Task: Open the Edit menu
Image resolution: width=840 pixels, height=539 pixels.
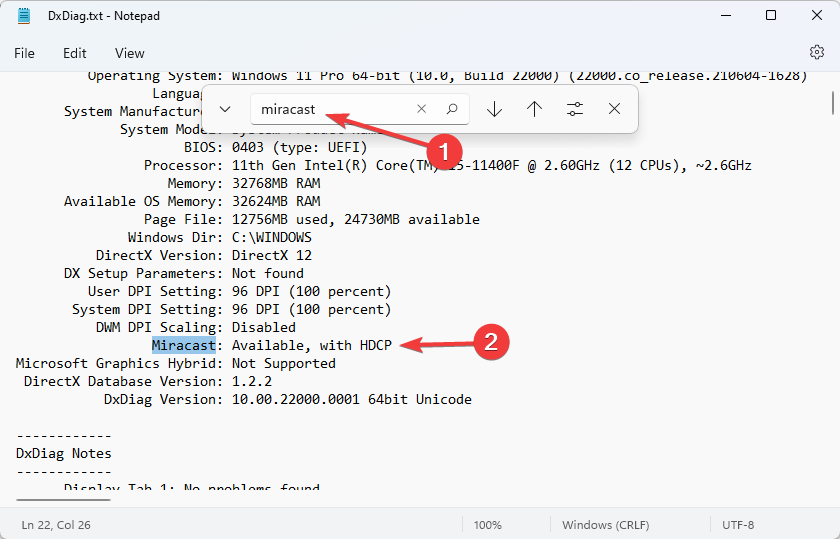Action: 74,53
